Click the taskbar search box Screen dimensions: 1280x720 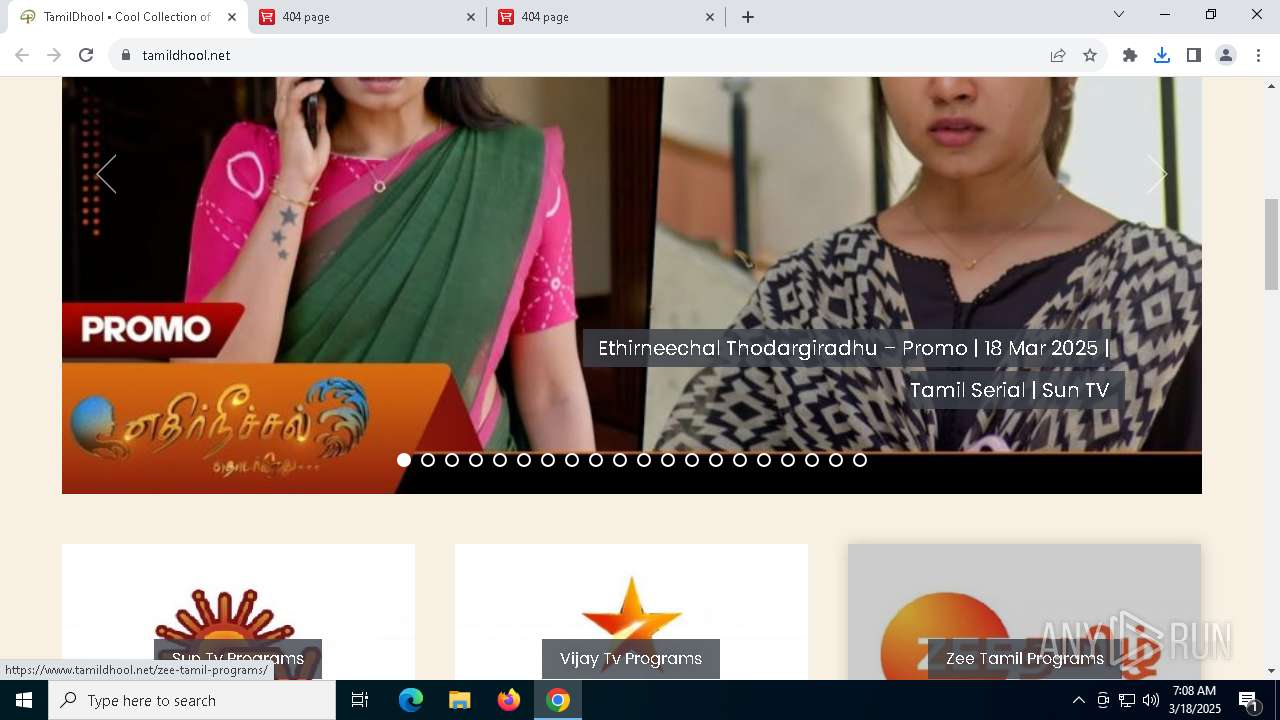[x=192, y=700]
